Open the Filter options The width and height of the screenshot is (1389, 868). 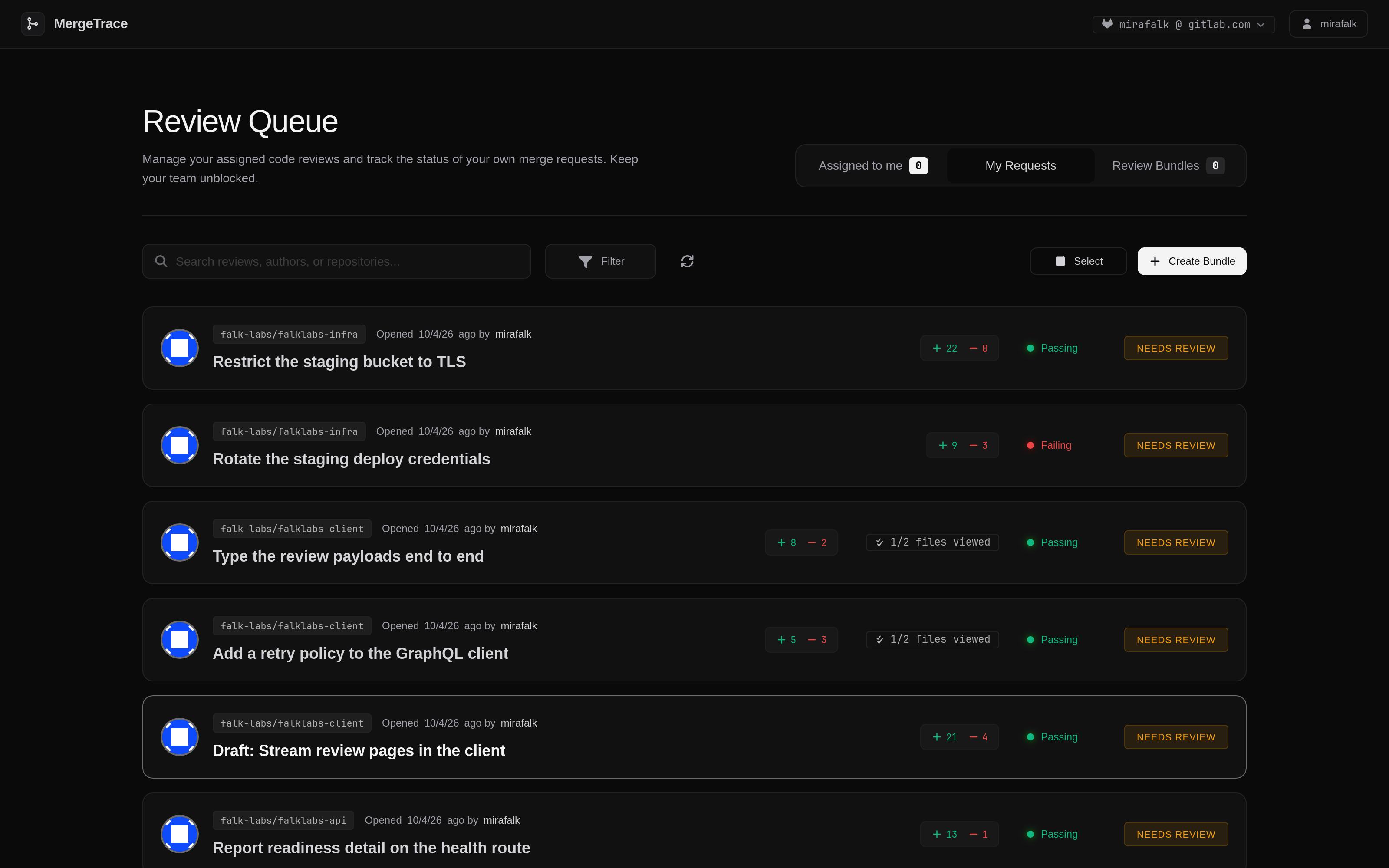[x=600, y=261]
